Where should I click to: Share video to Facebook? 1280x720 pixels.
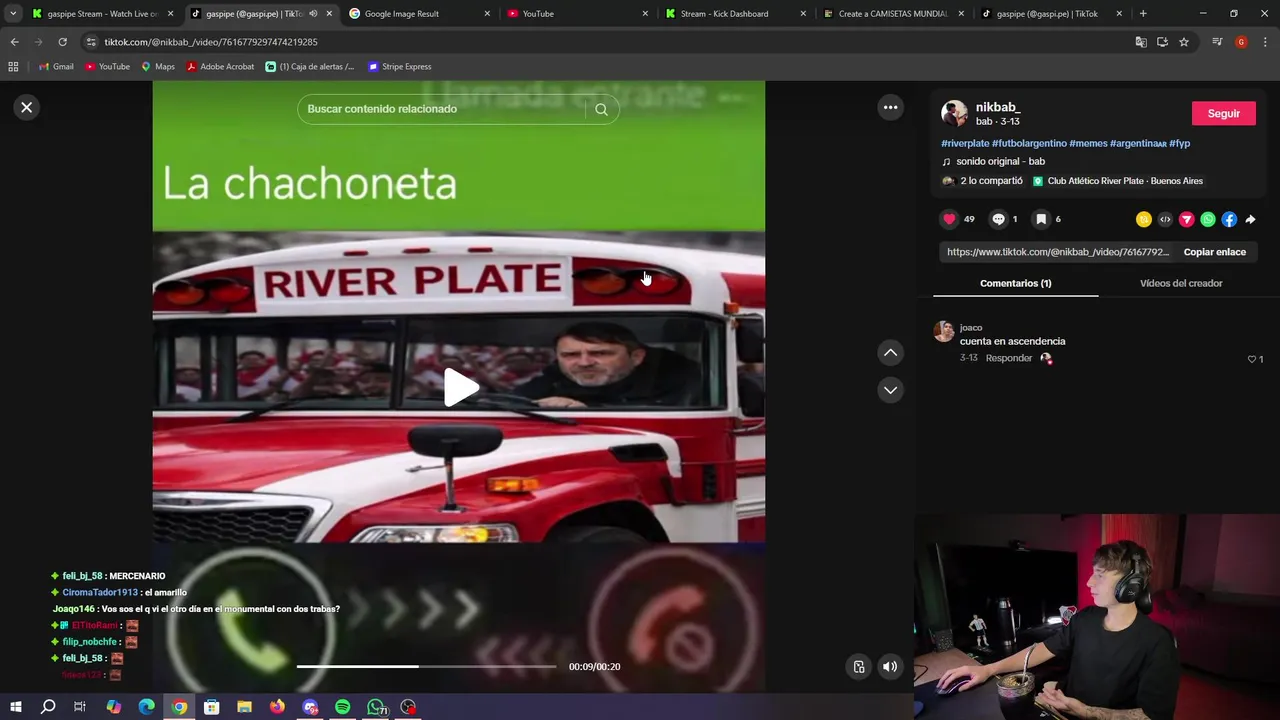click(1229, 219)
